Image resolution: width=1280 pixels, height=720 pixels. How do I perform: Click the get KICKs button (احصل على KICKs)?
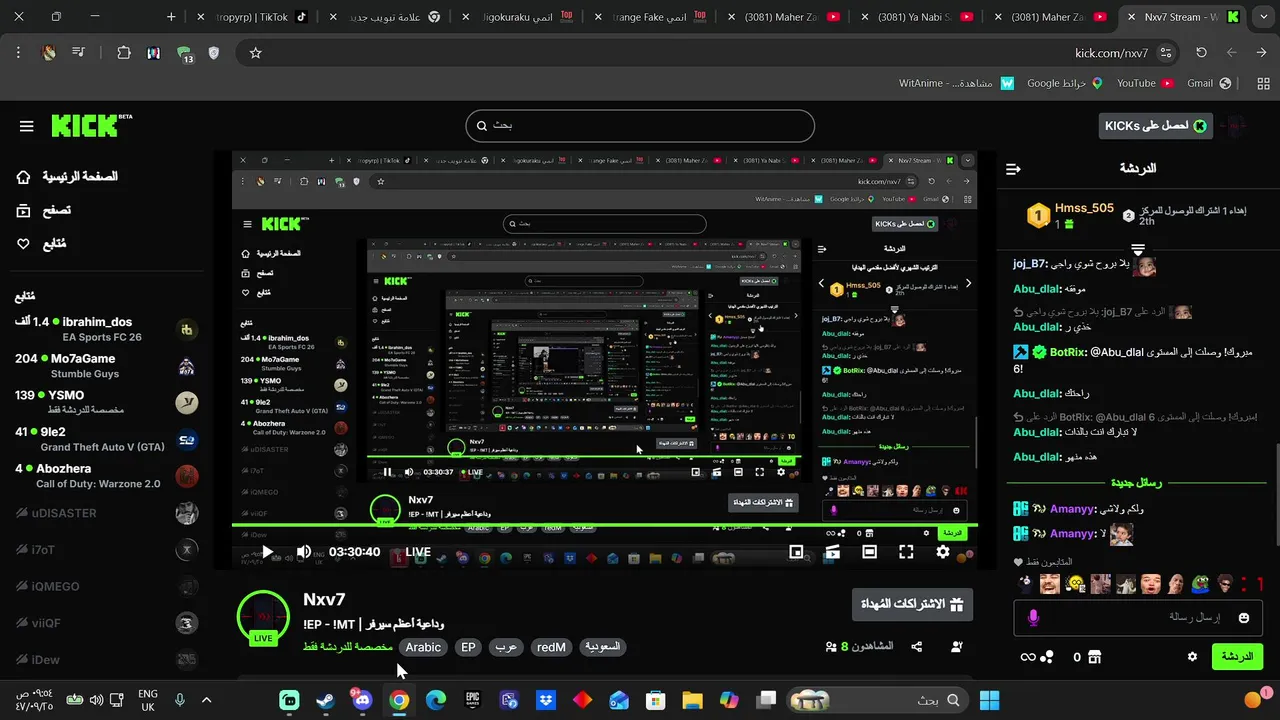[1156, 126]
